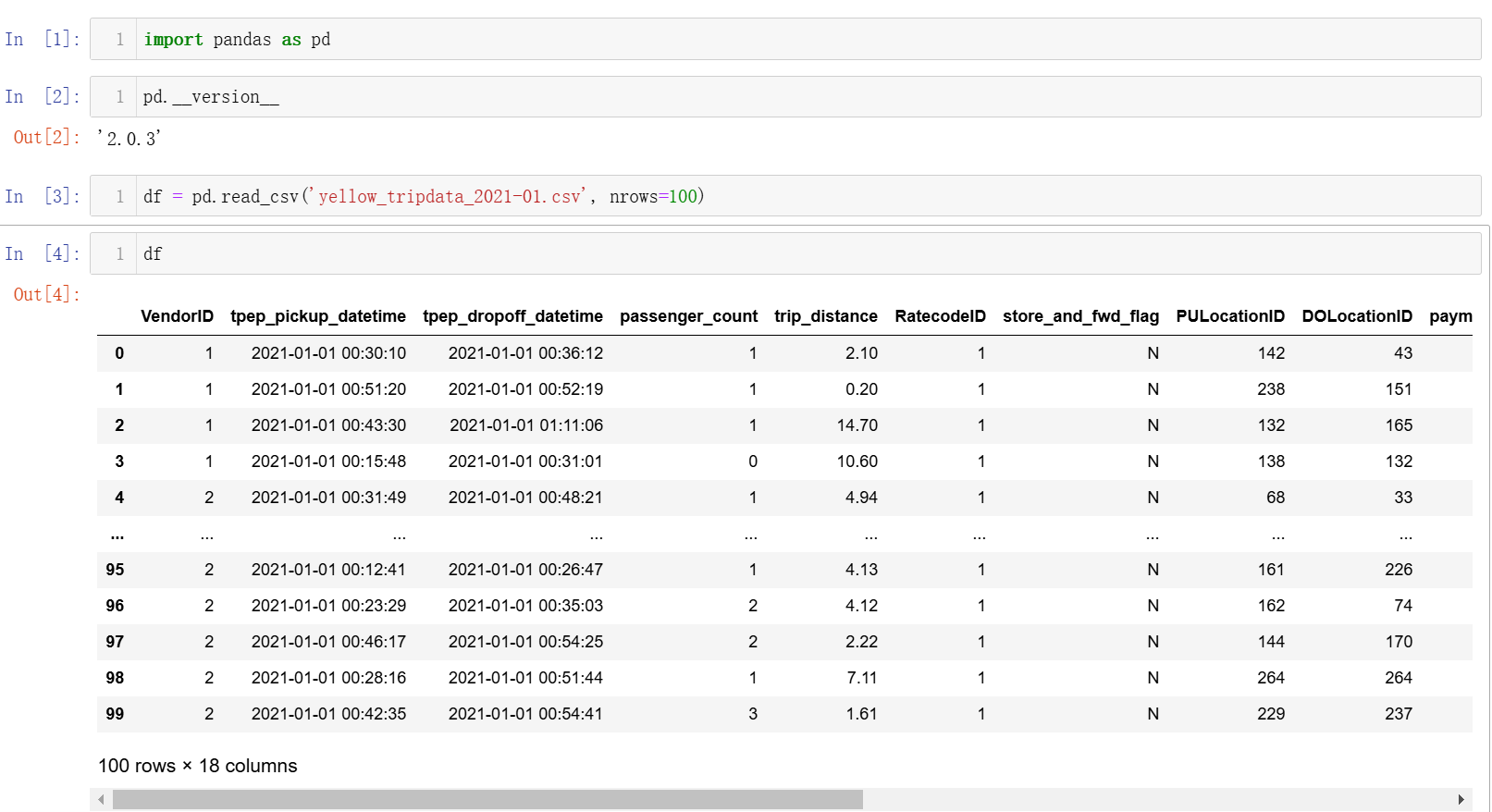Click dropoff time 2021-01-01 00:36:12
Screen dimensions: 1492x812
525,353
